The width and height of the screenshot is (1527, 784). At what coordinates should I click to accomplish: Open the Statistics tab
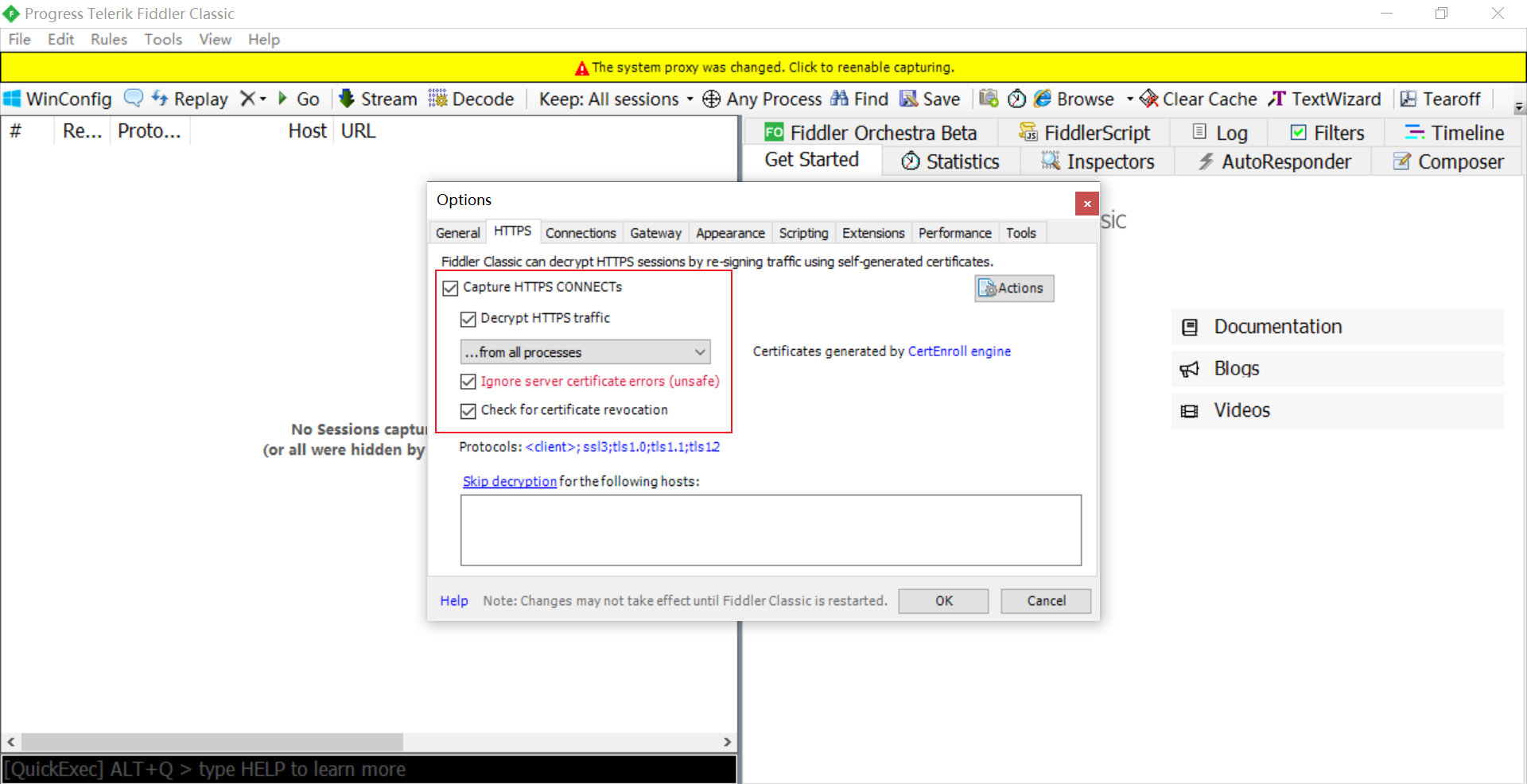pos(950,161)
